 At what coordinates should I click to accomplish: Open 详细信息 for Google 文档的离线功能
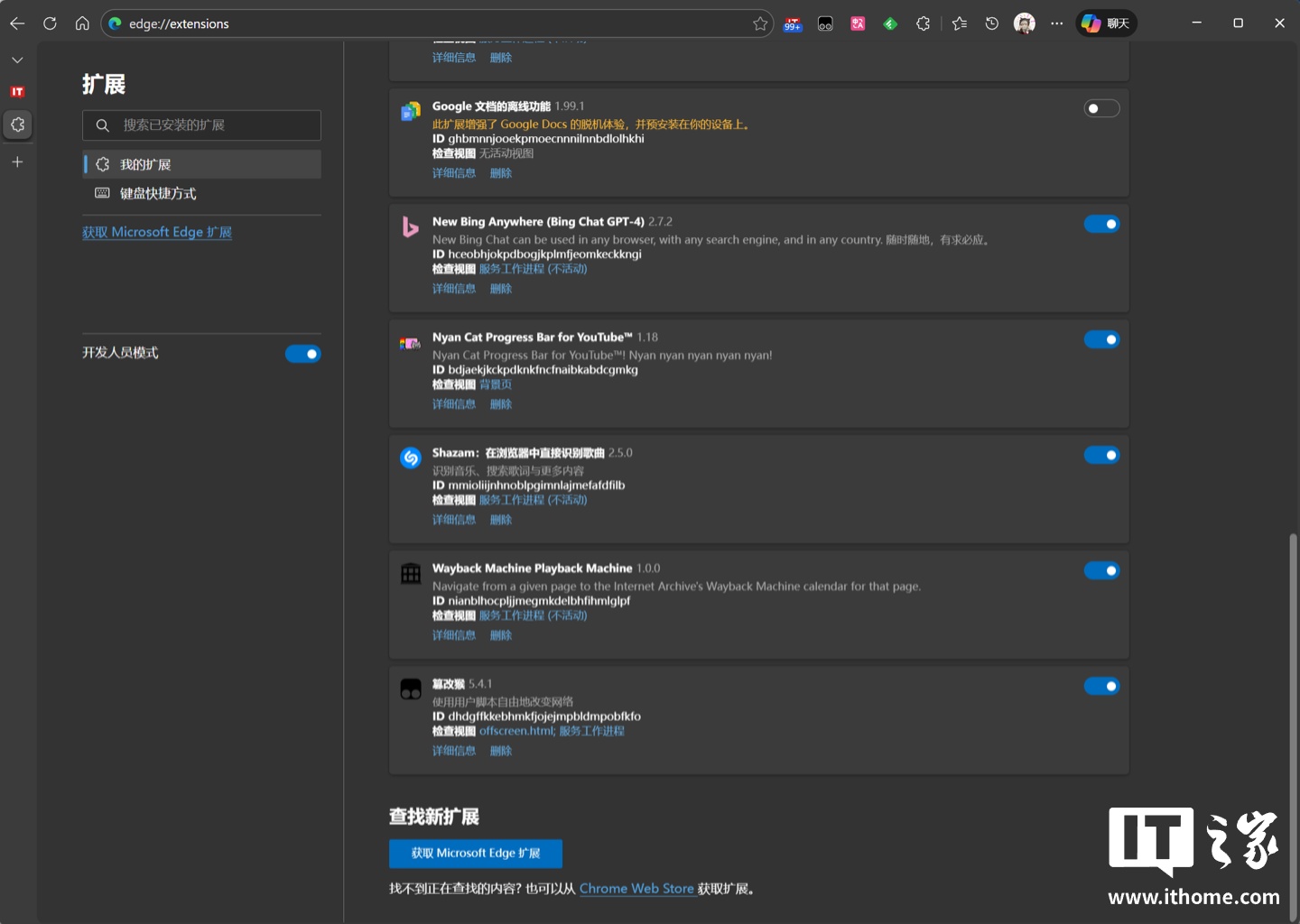tap(454, 173)
